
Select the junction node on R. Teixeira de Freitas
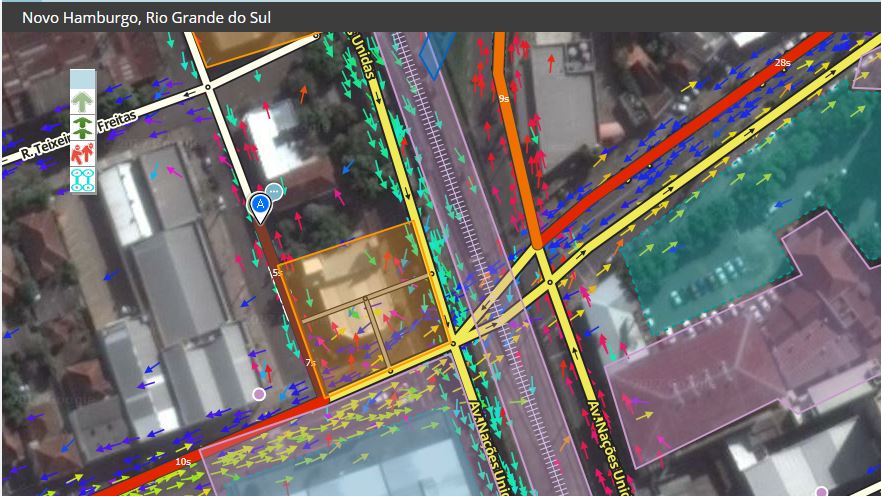pyautogui.click(x=208, y=88)
